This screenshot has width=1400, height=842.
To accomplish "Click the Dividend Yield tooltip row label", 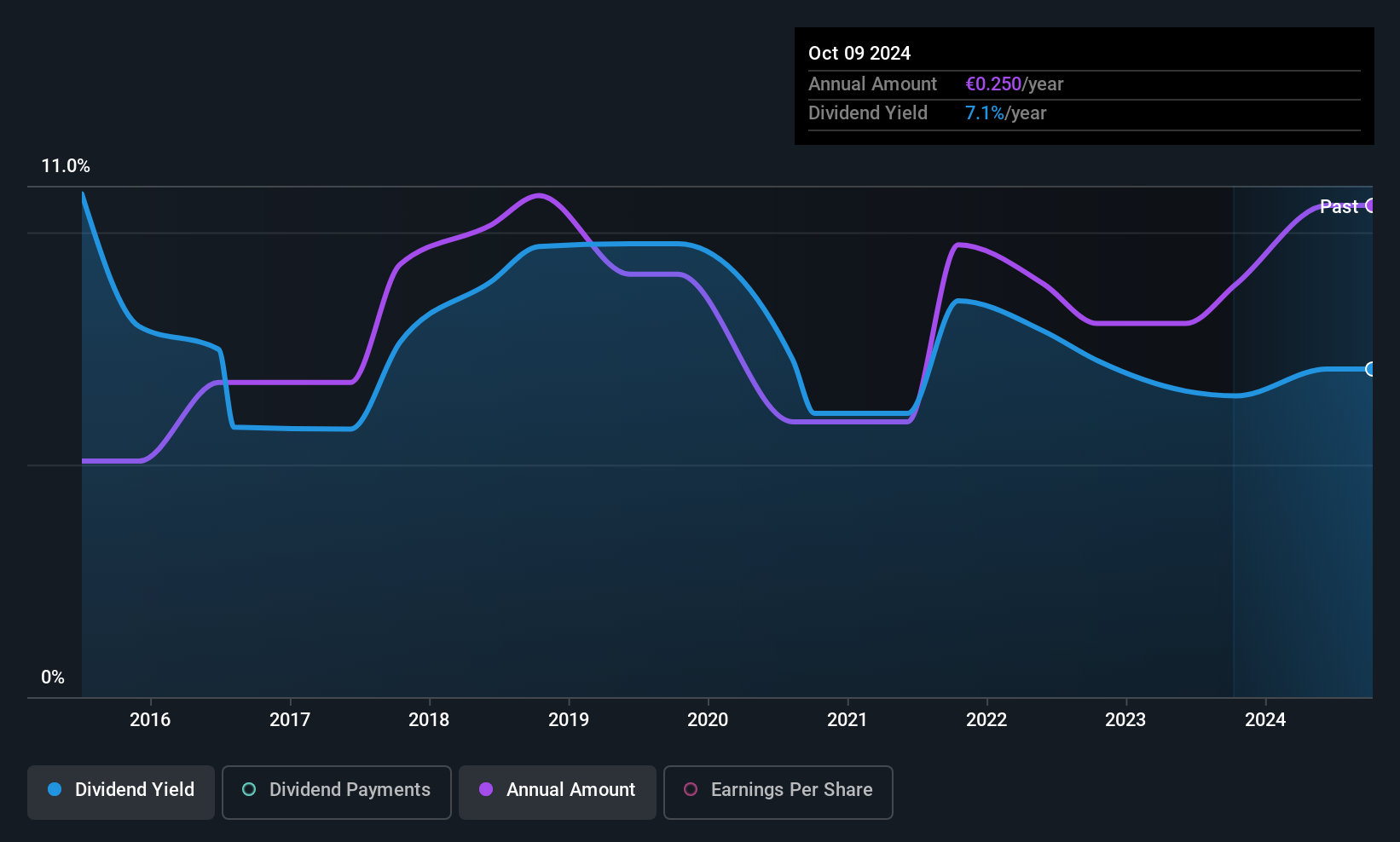I will (868, 112).
